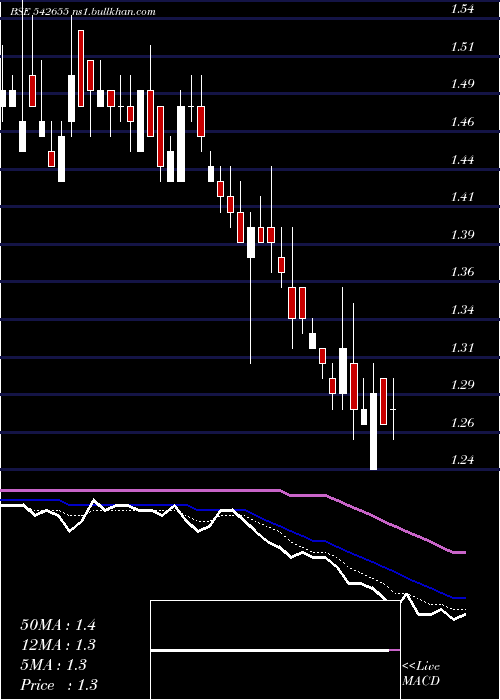Image resolution: width=500 pixels, height=700 pixels.
Task: Click the 1.36 price axis label
Action: tap(462, 272)
